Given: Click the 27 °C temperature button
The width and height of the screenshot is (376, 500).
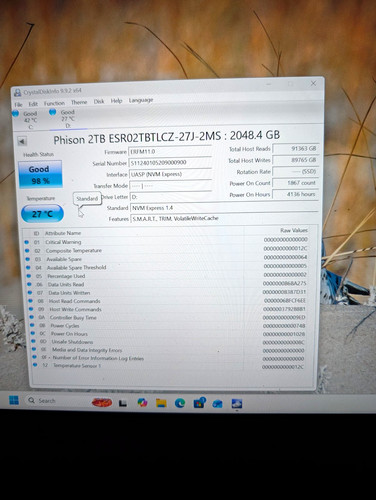Looking at the screenshot, I should [x=42, y=214].
